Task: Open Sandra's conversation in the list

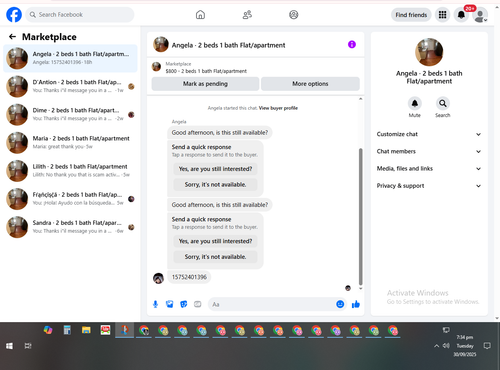Action: [x=70, y=227]
